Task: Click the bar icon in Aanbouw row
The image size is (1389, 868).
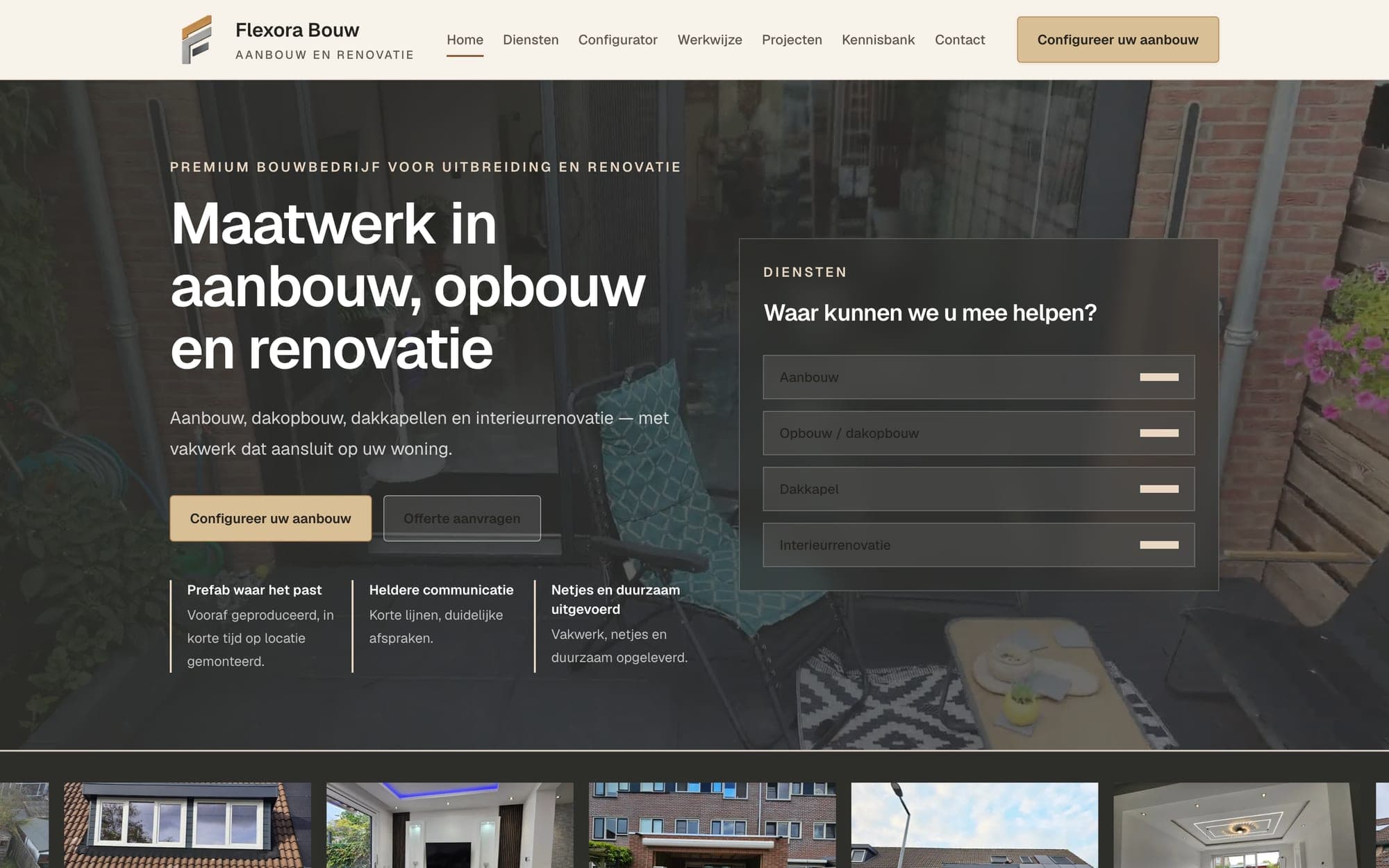Action: (1159, 377)
